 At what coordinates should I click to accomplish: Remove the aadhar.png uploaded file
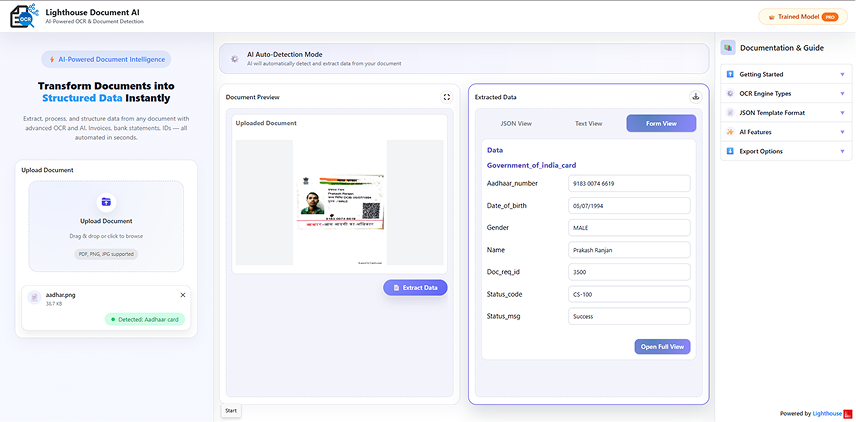183,295
